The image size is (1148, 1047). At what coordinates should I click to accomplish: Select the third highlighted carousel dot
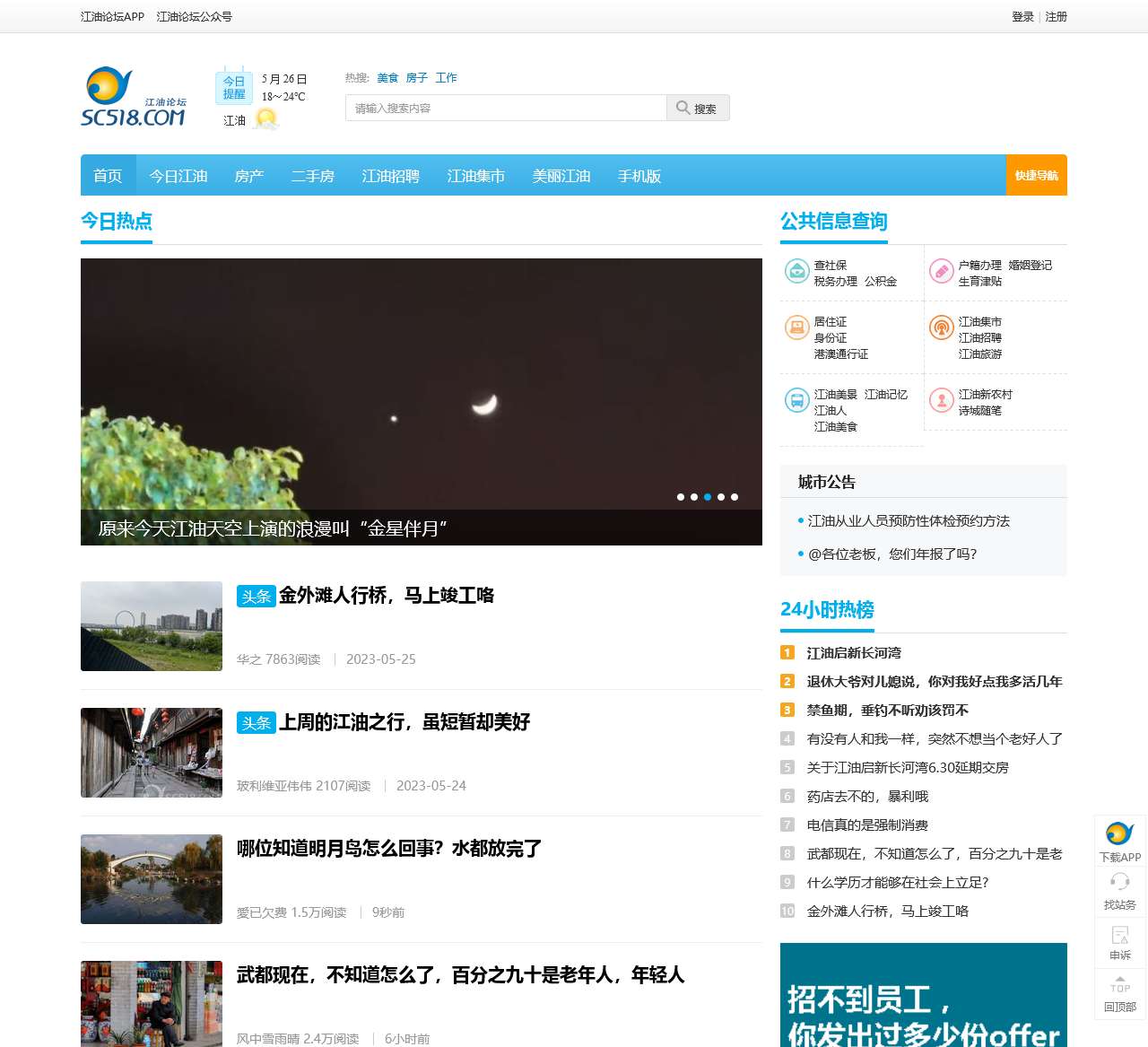point(707,496)
